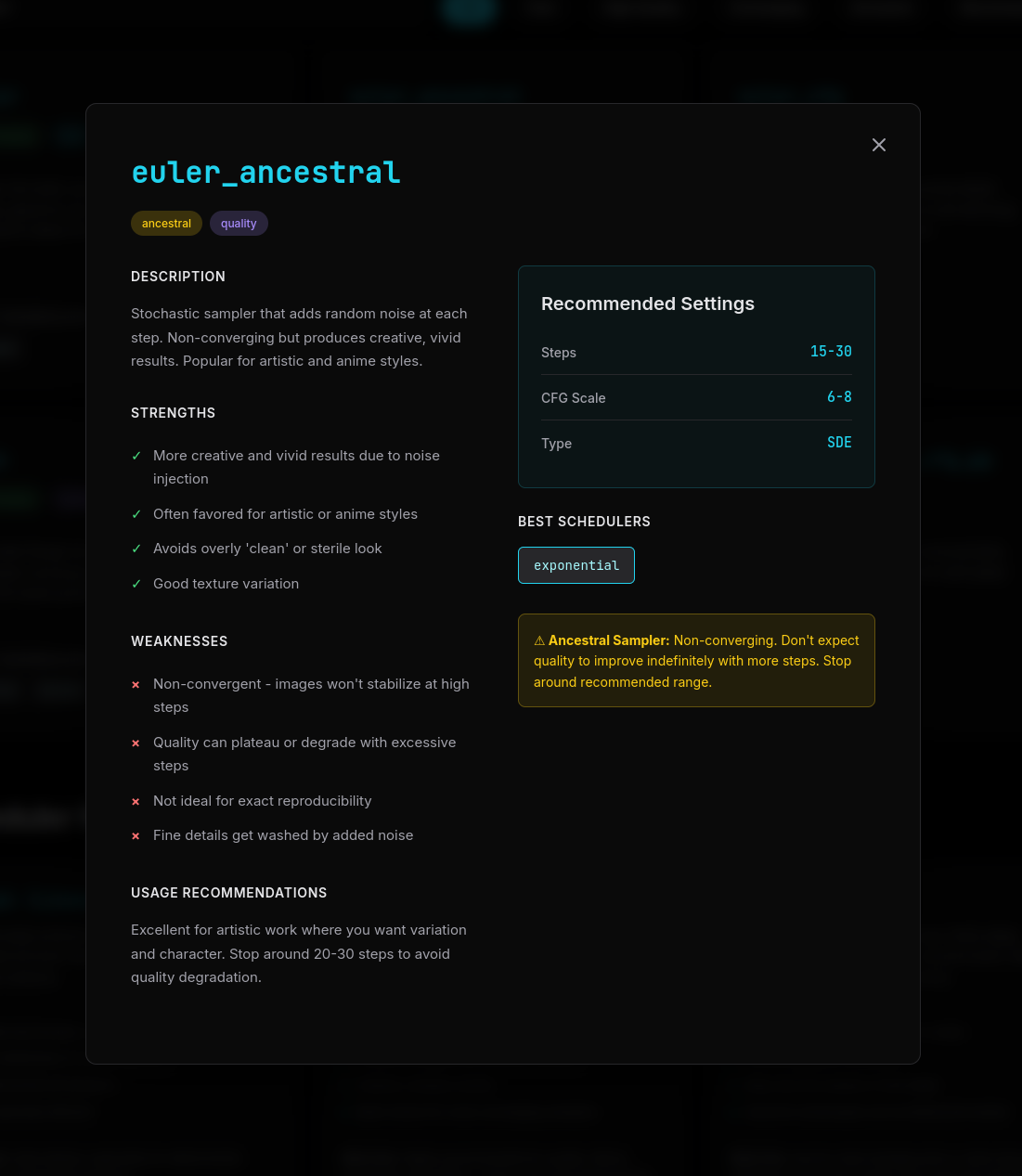Click the checkmark next to "Avoids overly 'clean' or sterile look"
This screenshot has height=1176, width=1022.
pos(136,549)
